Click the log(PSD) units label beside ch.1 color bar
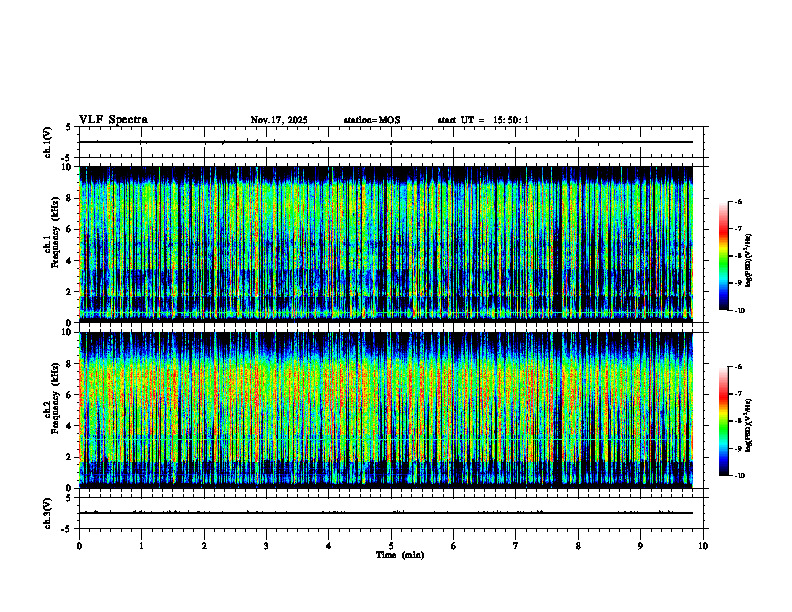The width and height of the screenshot is (792, 612). point(749,260)
